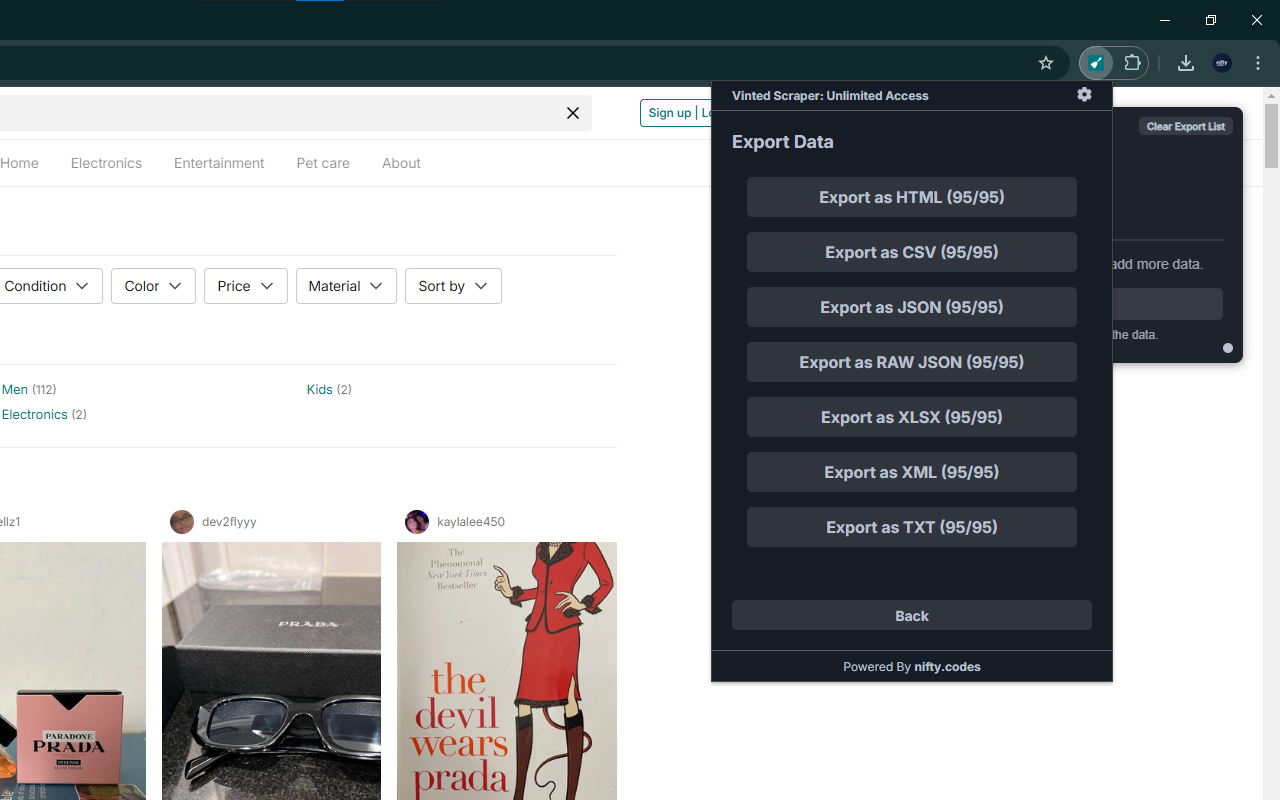Open the Vinted Scraper settings gear
Viewport: 1280px width, 800px height.
point(1084,94)
